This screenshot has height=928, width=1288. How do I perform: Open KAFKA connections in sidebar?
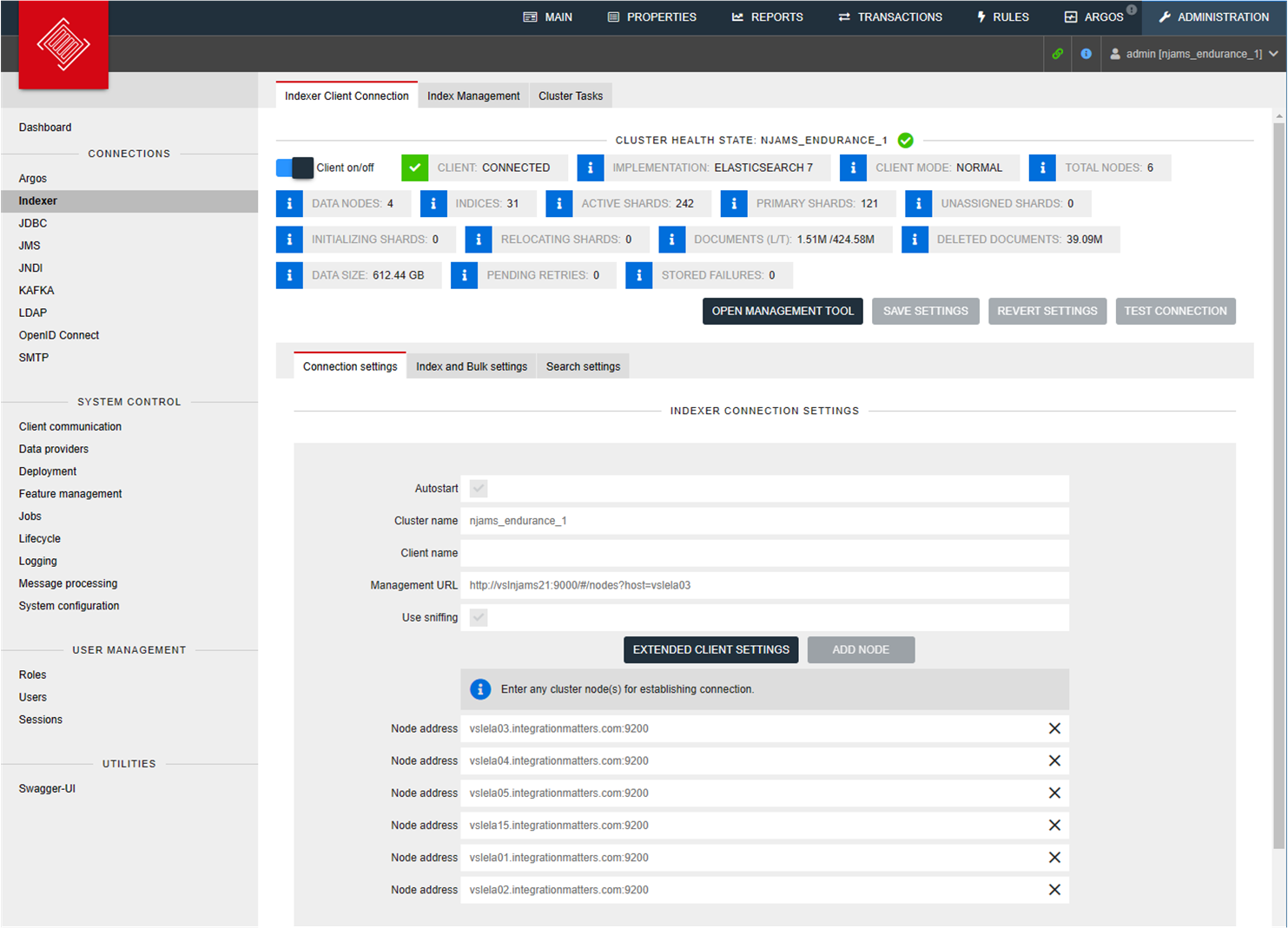[36, 290]
